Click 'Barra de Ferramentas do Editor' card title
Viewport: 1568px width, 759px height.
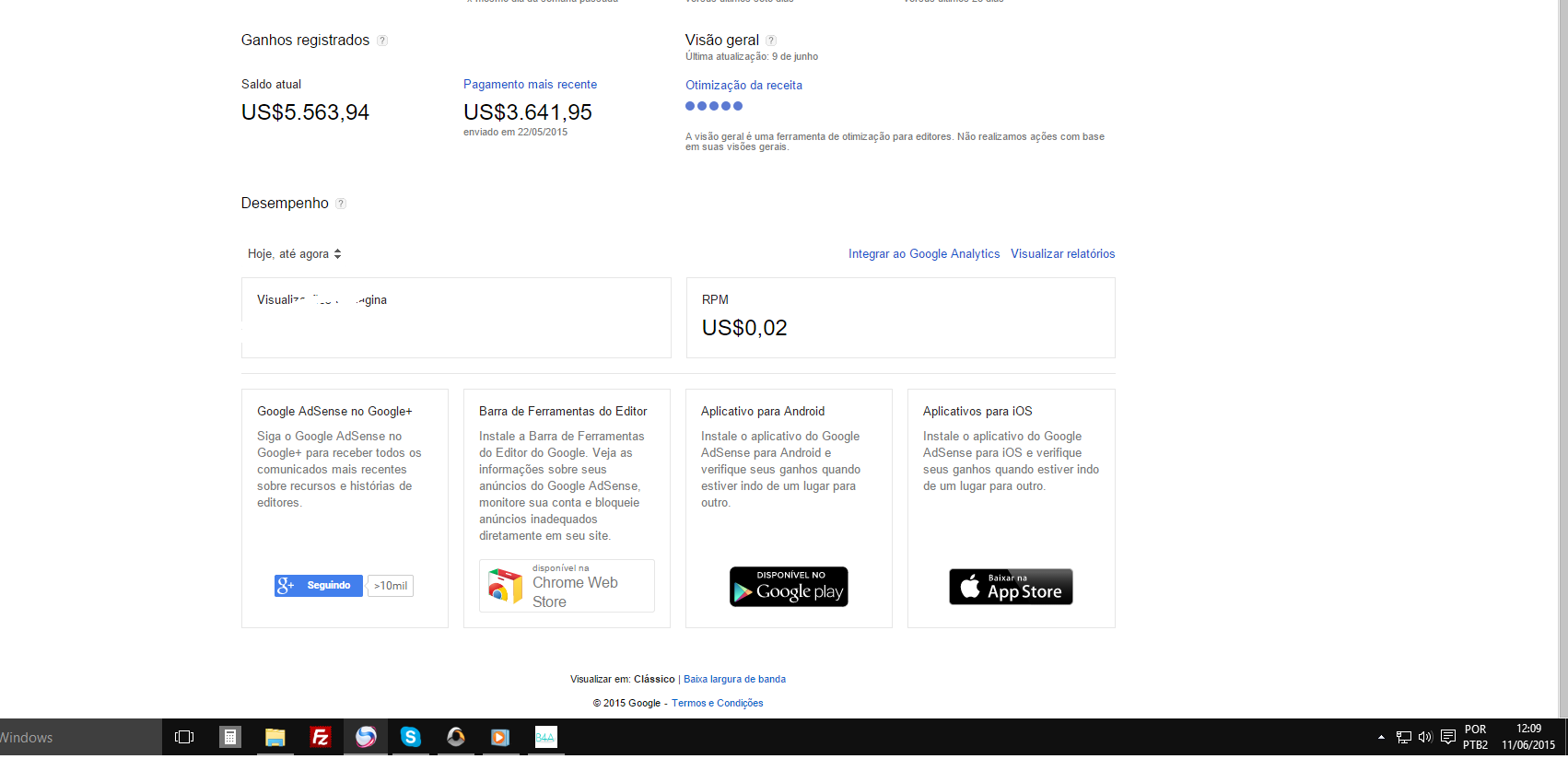point(563,412)
